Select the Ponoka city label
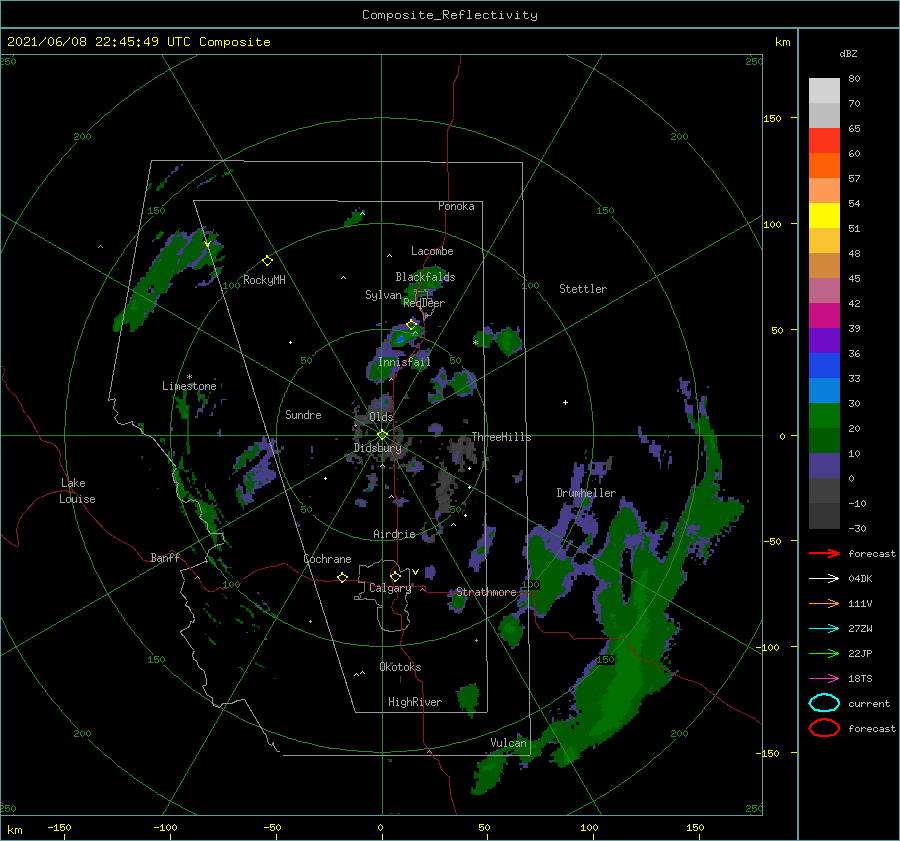The height and width of the screenshot is (841, 900). tap(456, 206)
